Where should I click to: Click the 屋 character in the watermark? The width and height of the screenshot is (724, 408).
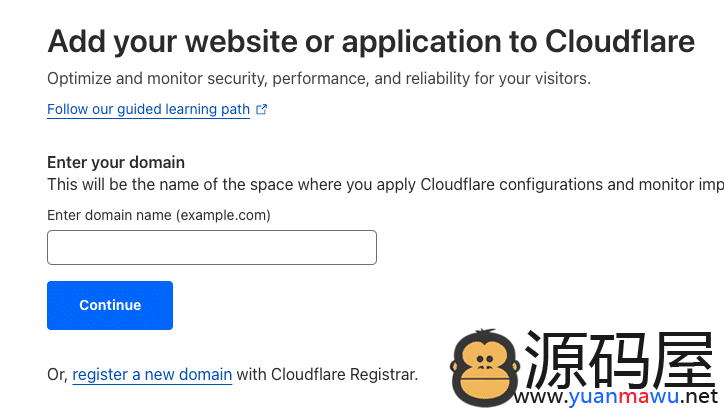tap(684, 360)
